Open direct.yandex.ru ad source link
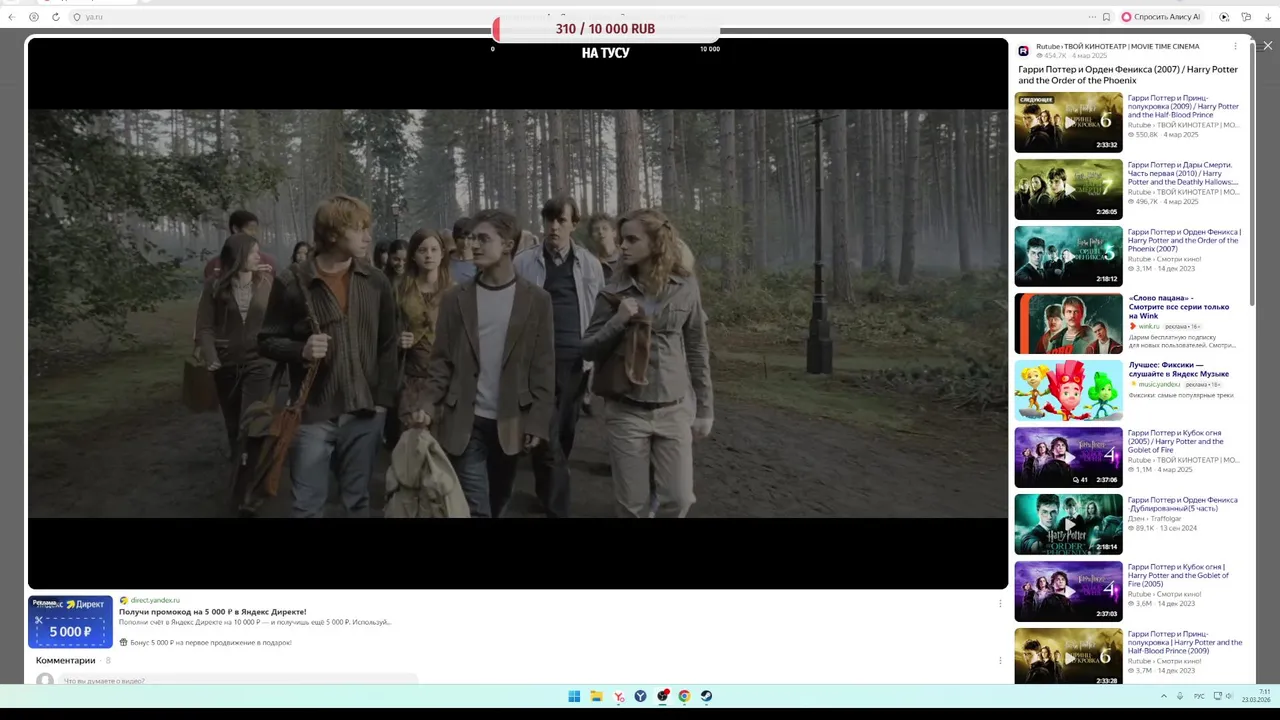This screenshot has width=1280, height=720. tap(155, 600)
